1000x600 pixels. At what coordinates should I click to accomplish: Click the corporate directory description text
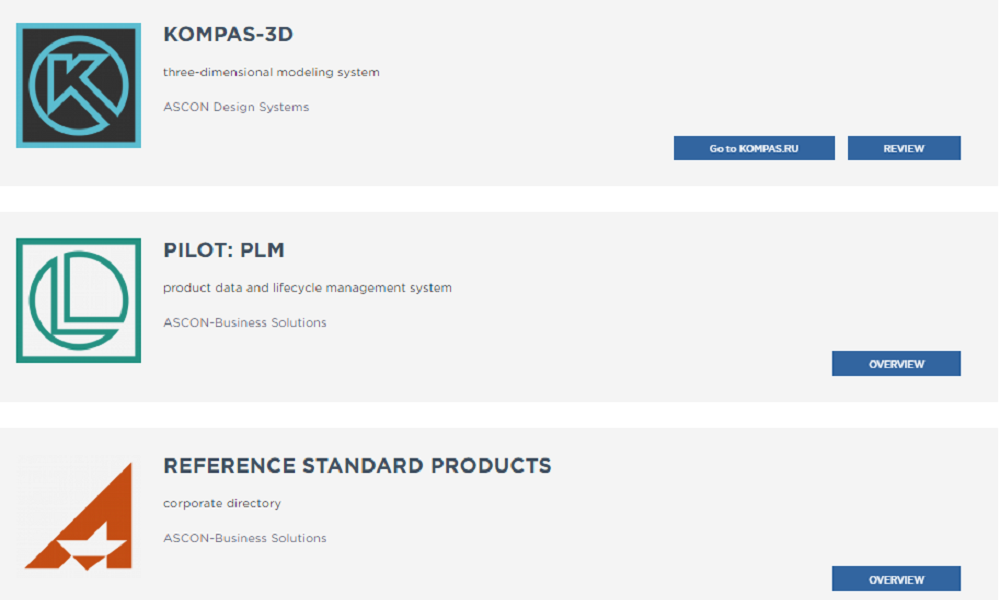click(221, 503)
